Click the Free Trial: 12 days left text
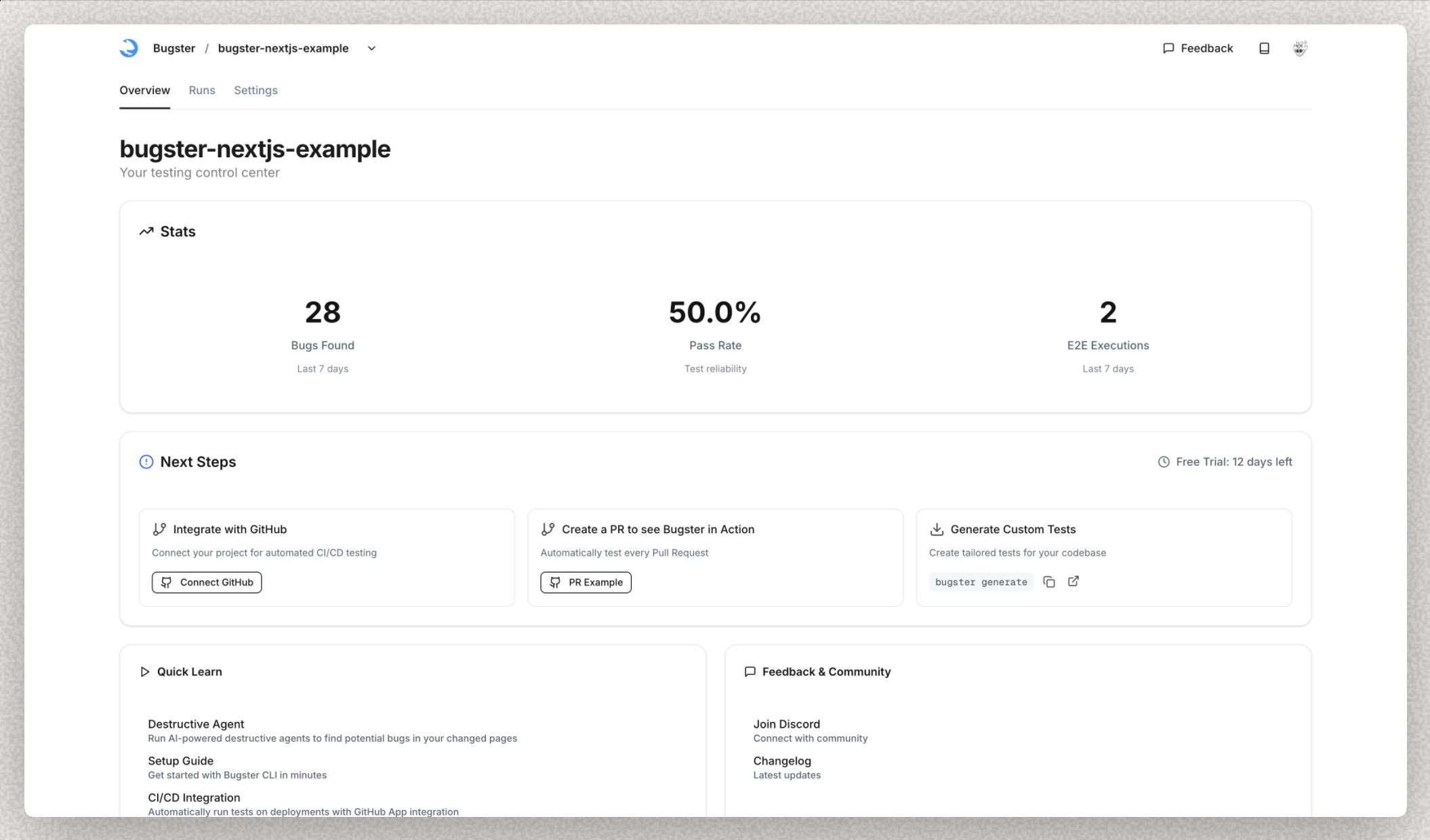1430x840 pixels. (1234, 462)
